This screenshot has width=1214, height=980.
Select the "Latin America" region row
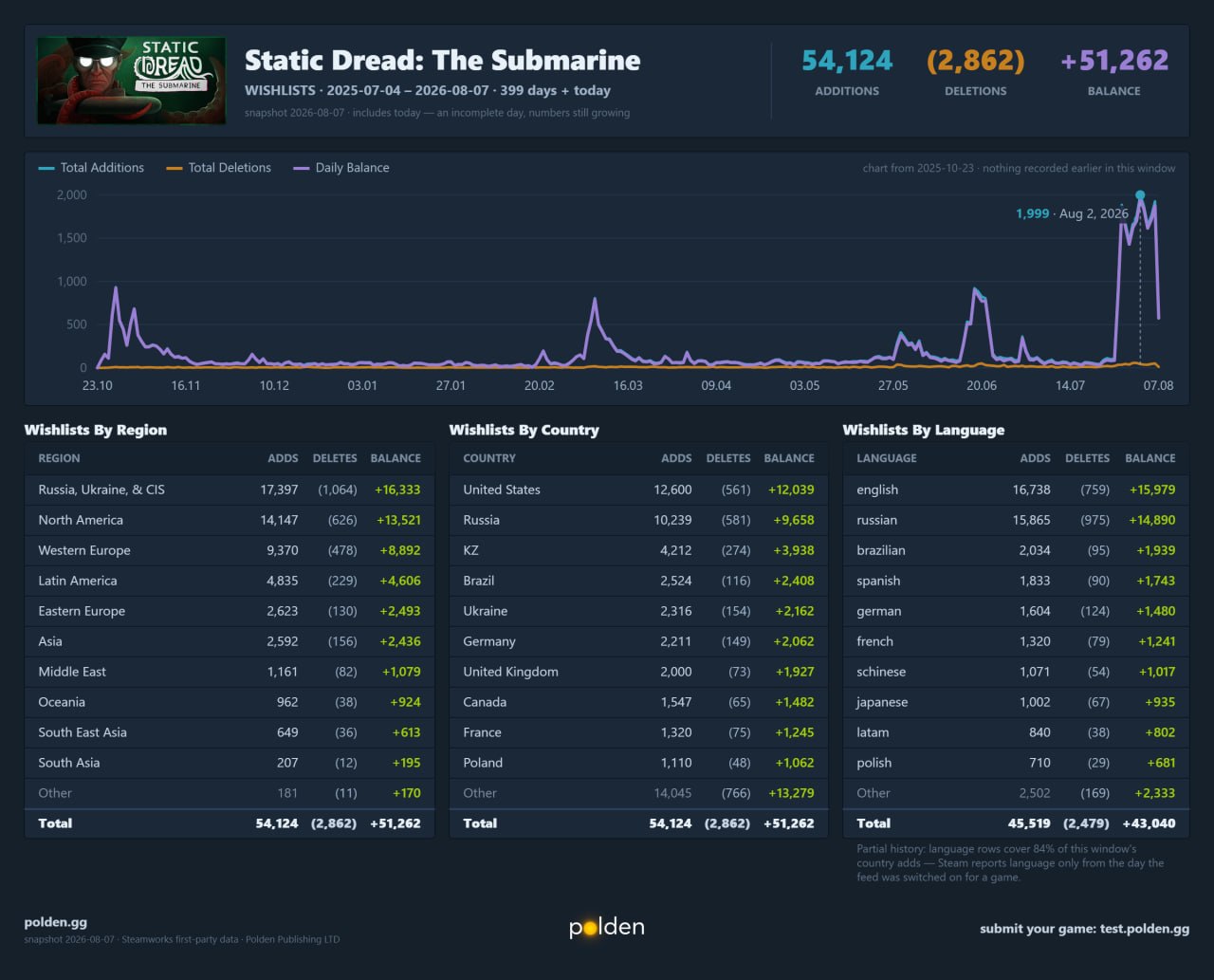click(230, 581)
